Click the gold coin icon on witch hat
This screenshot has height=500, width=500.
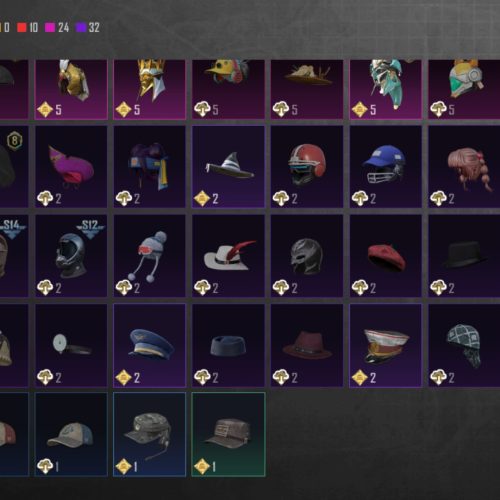coord(201,199)
